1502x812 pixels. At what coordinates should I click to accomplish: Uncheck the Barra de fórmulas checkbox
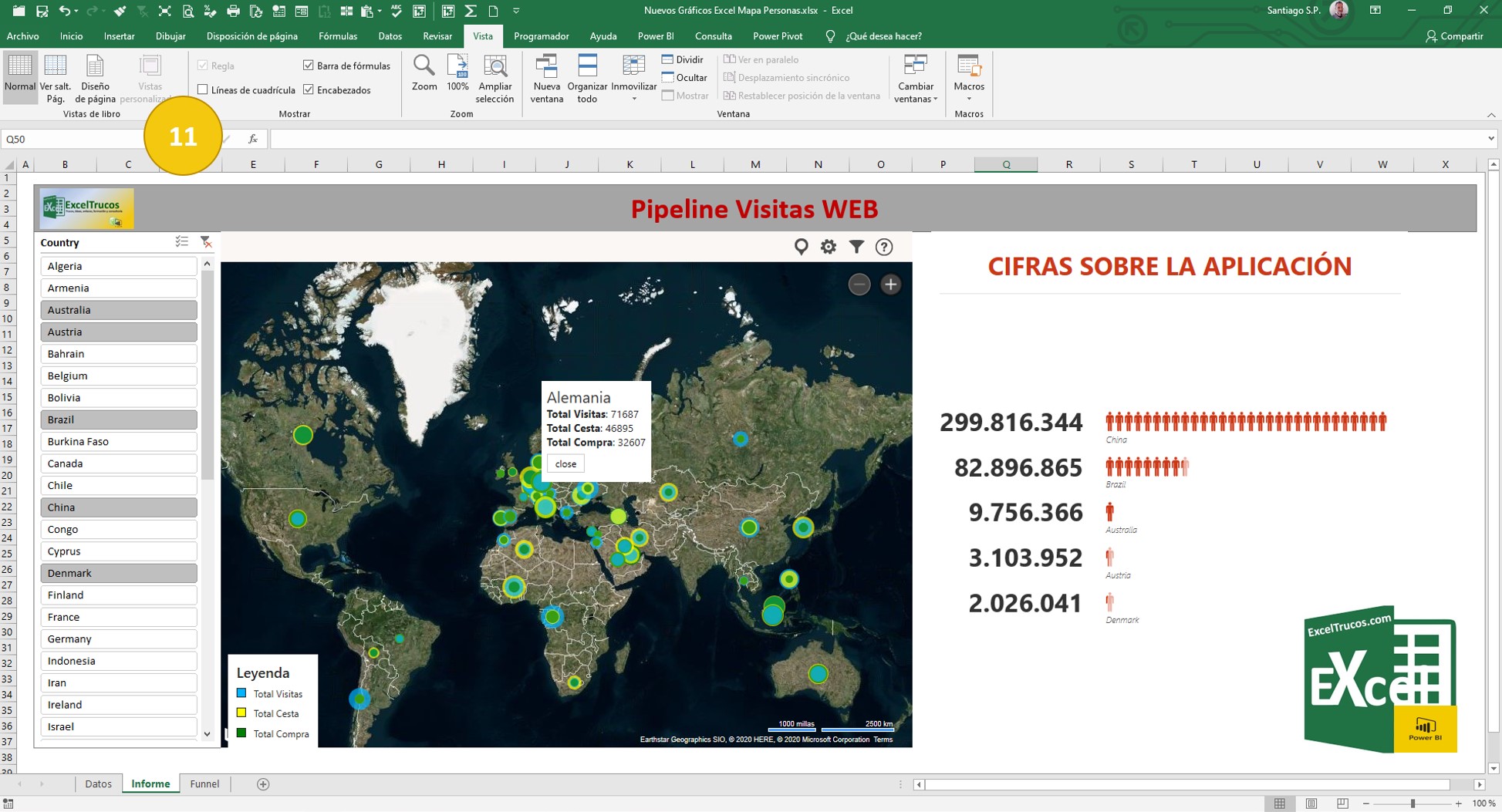pos(308,65)
